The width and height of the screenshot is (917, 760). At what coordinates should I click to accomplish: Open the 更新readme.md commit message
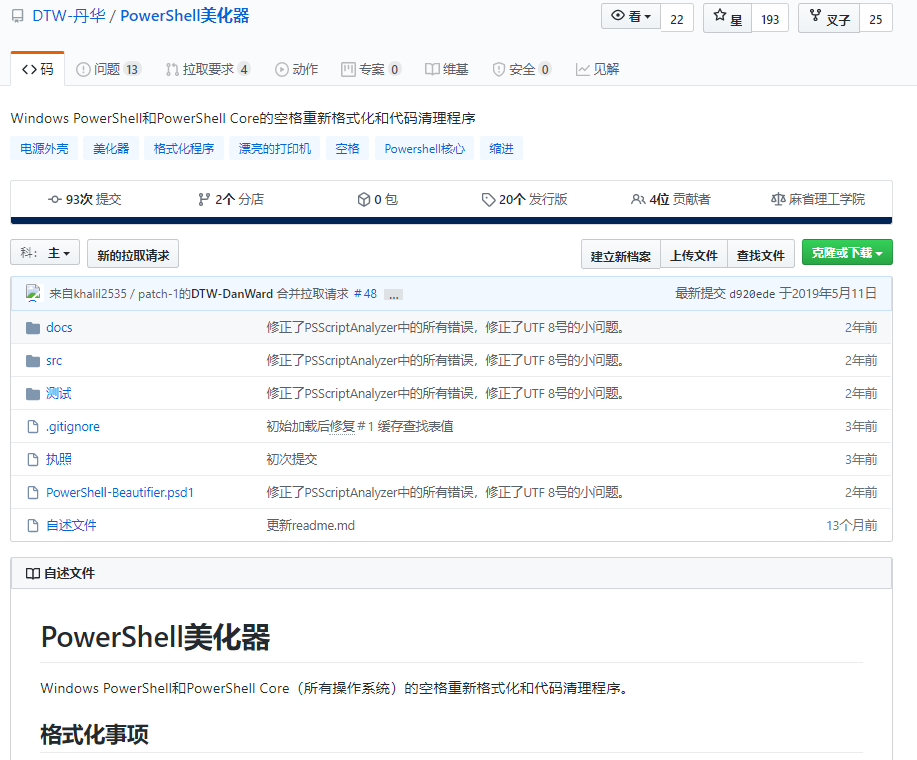[311, 526]
